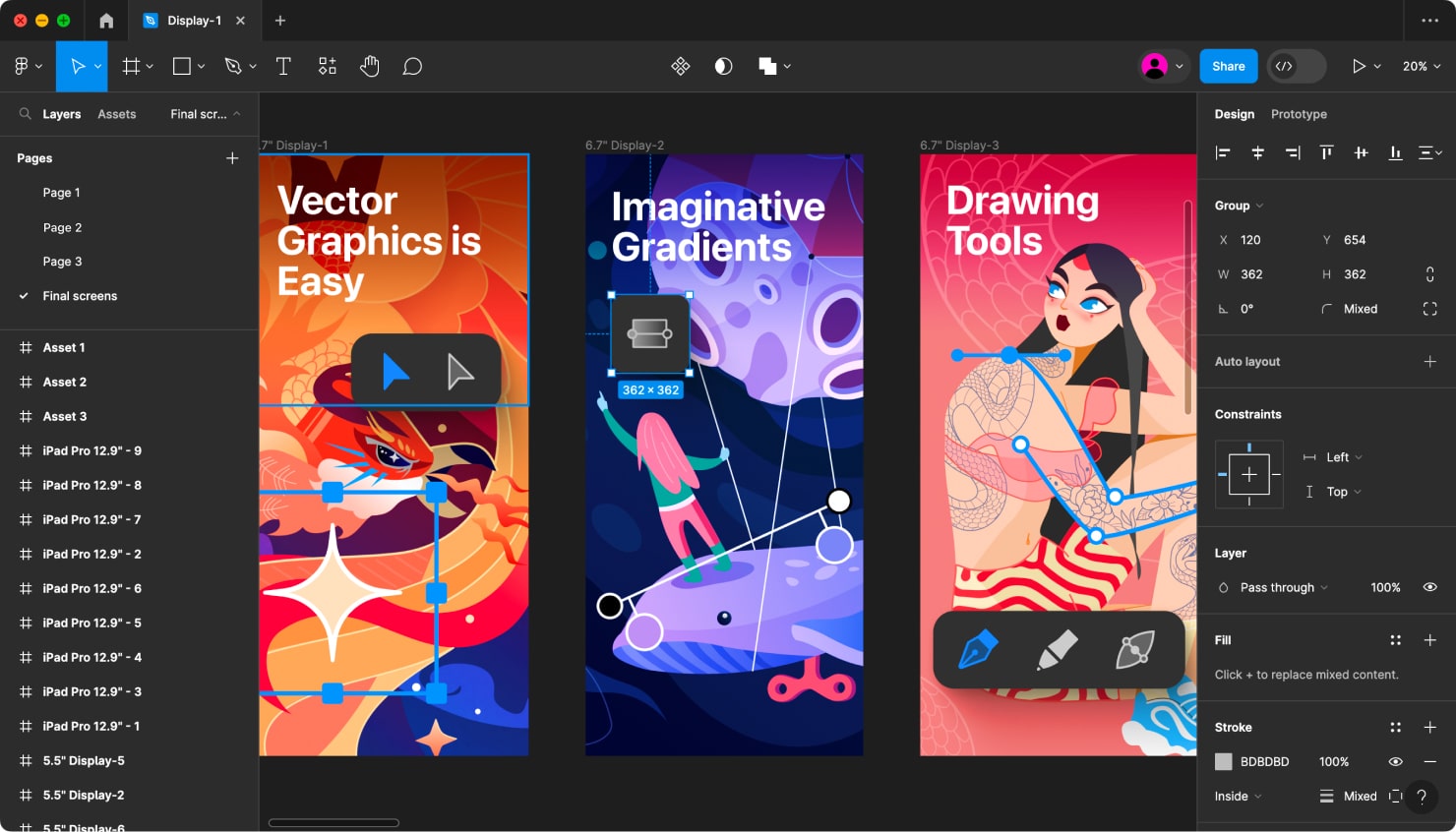1456x832 pixels.
Task: Click Align vertical centers icon
Action: tap(1361, 152)
